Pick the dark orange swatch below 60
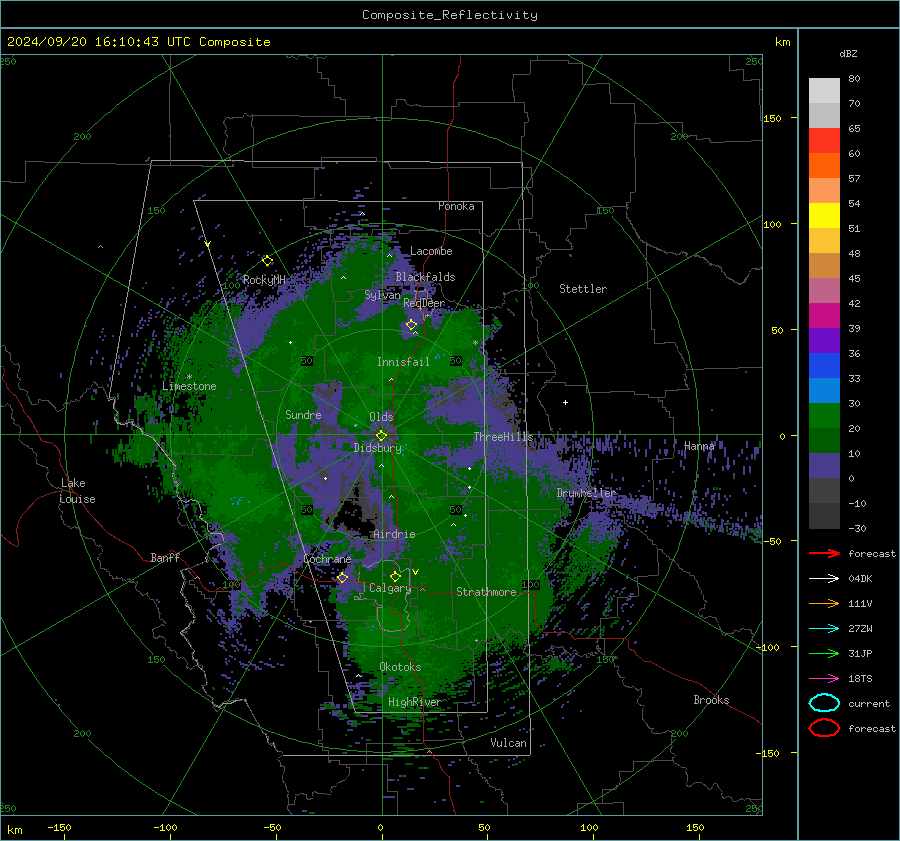The height and width of the screenshot is (841, 900). [x=824, y=165]
